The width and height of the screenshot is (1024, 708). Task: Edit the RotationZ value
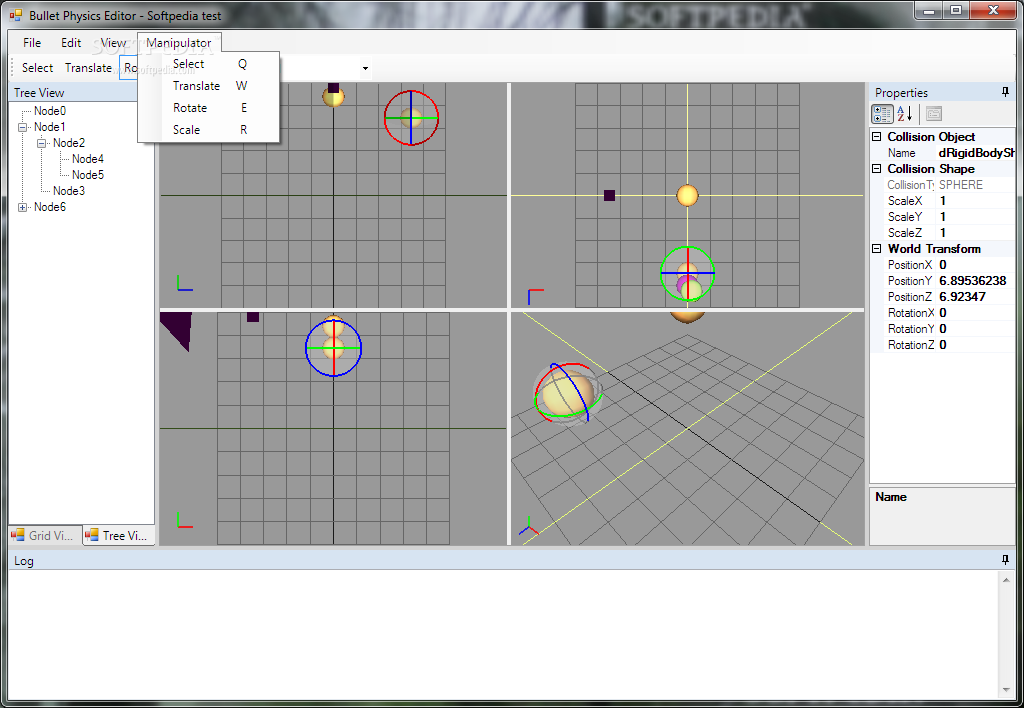[x=976, y=345]
